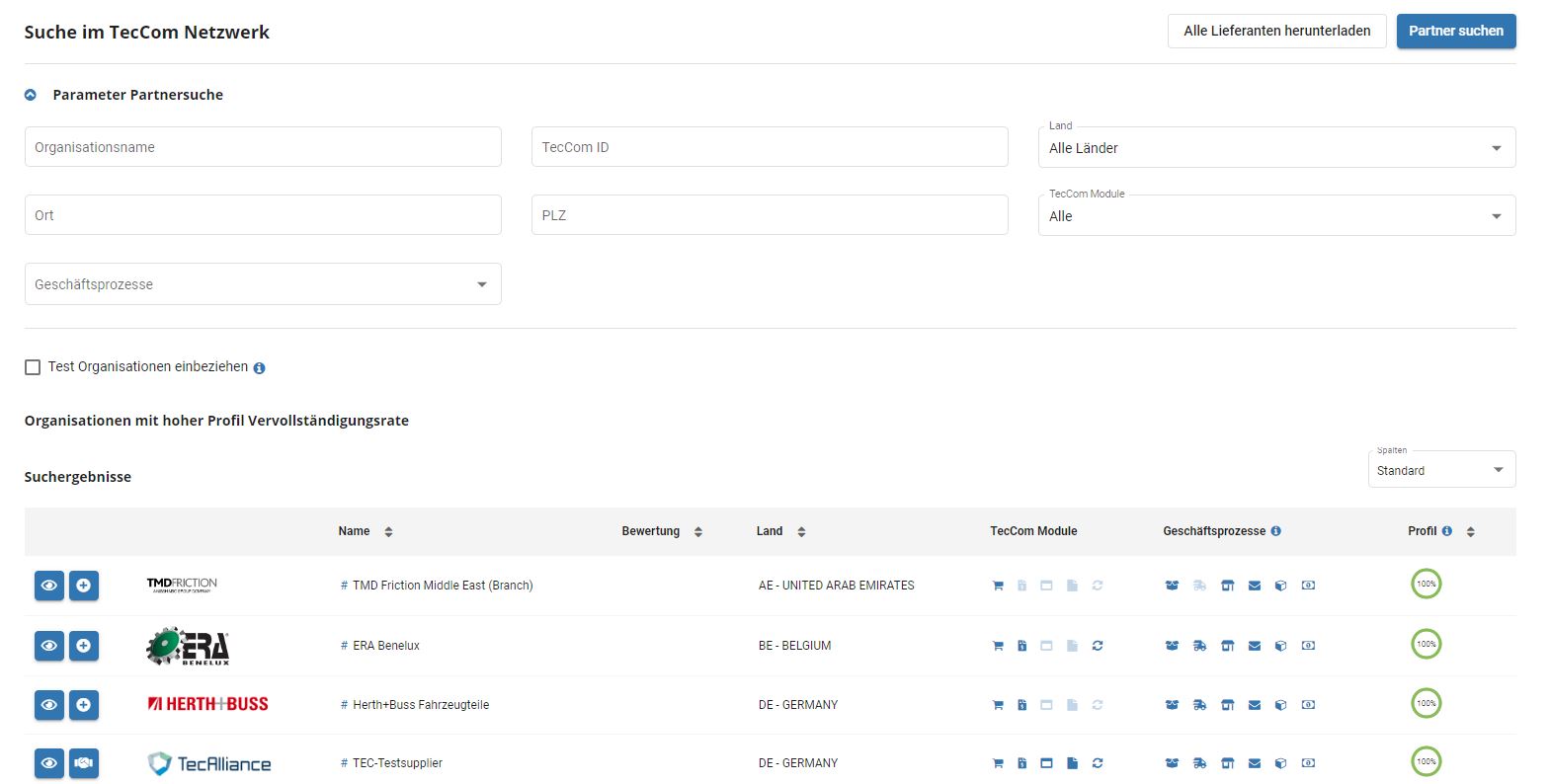Viewport: 1550px width, 784px height.
Task: Click money bill icon in TEC-Testsupplier row
Action: coord(1308,763)
